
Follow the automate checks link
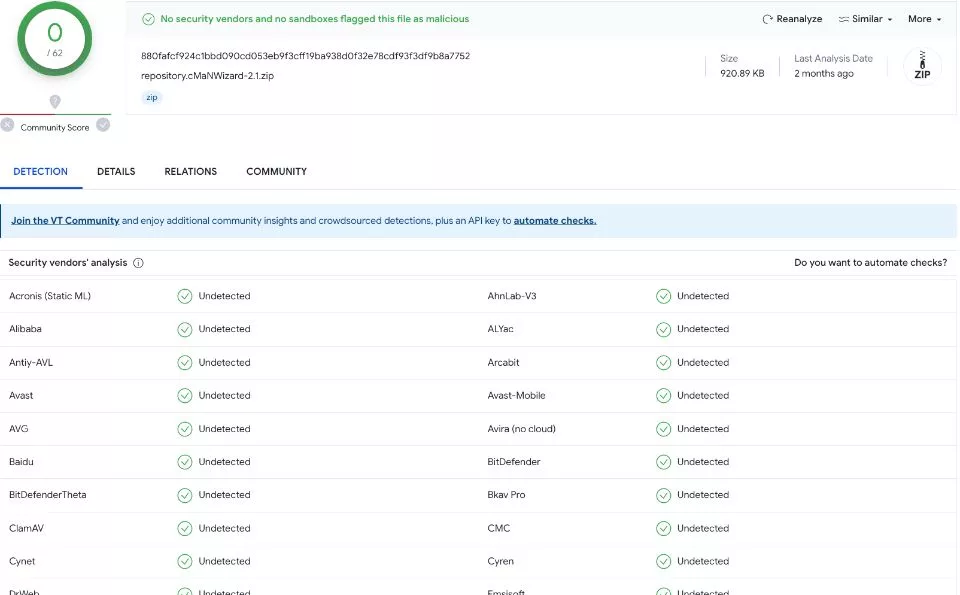(555, 220)
